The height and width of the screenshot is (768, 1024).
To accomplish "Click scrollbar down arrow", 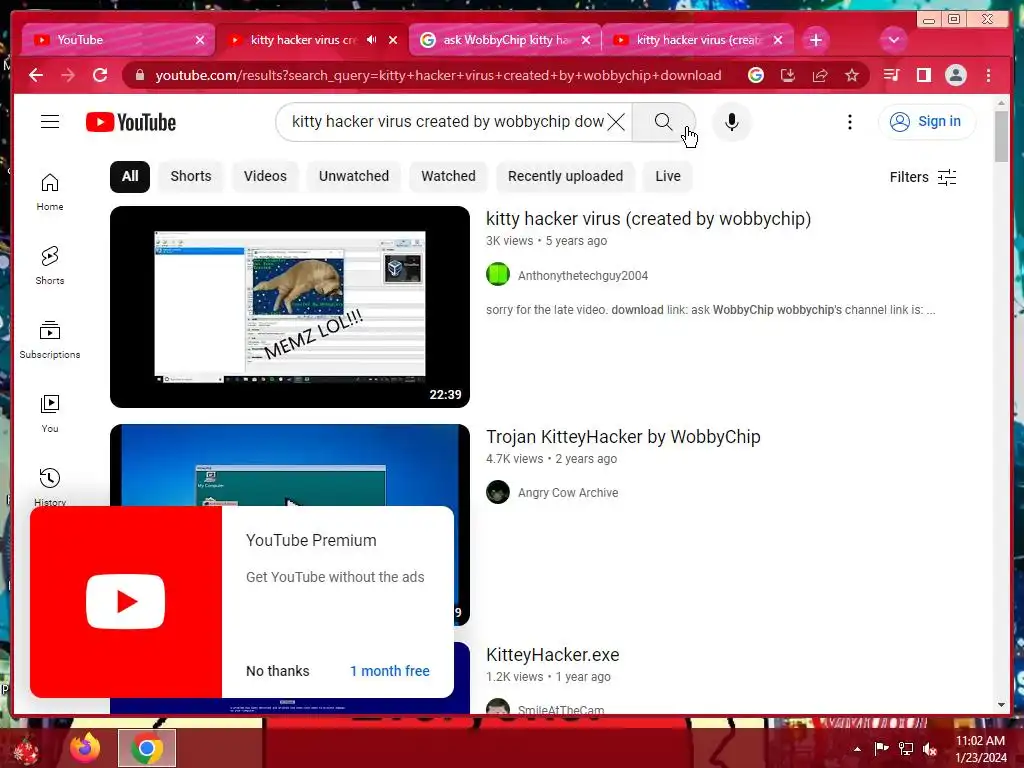I will tap(1002, 705).
